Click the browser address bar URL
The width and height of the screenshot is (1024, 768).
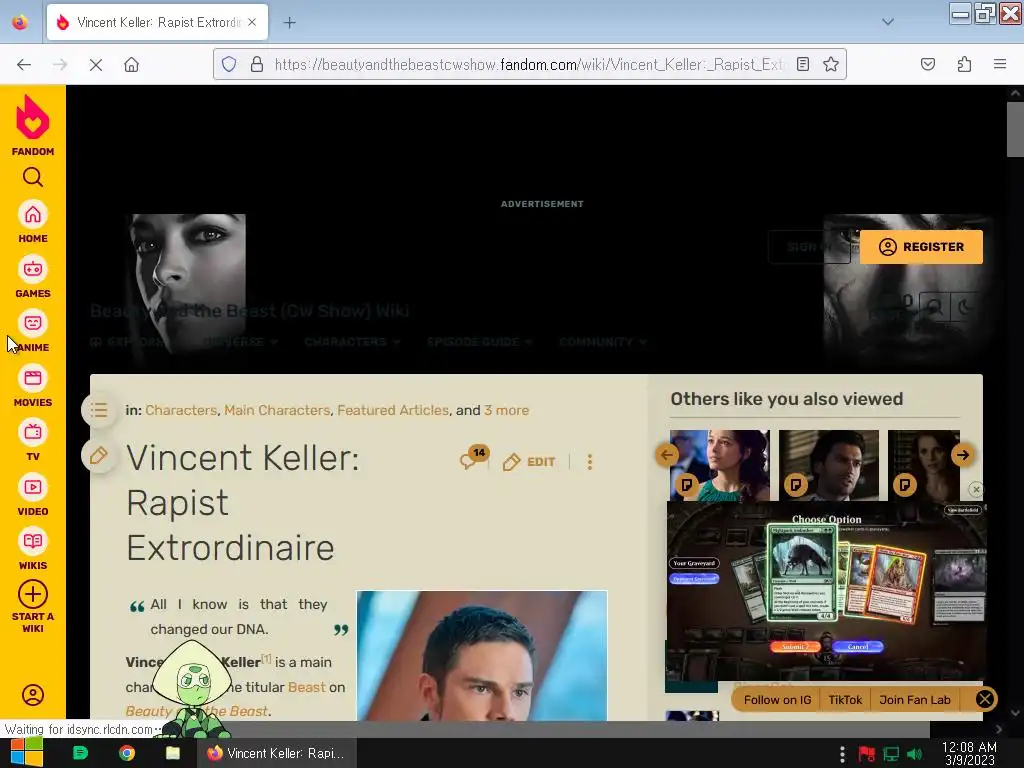click(x=529, y=64)
